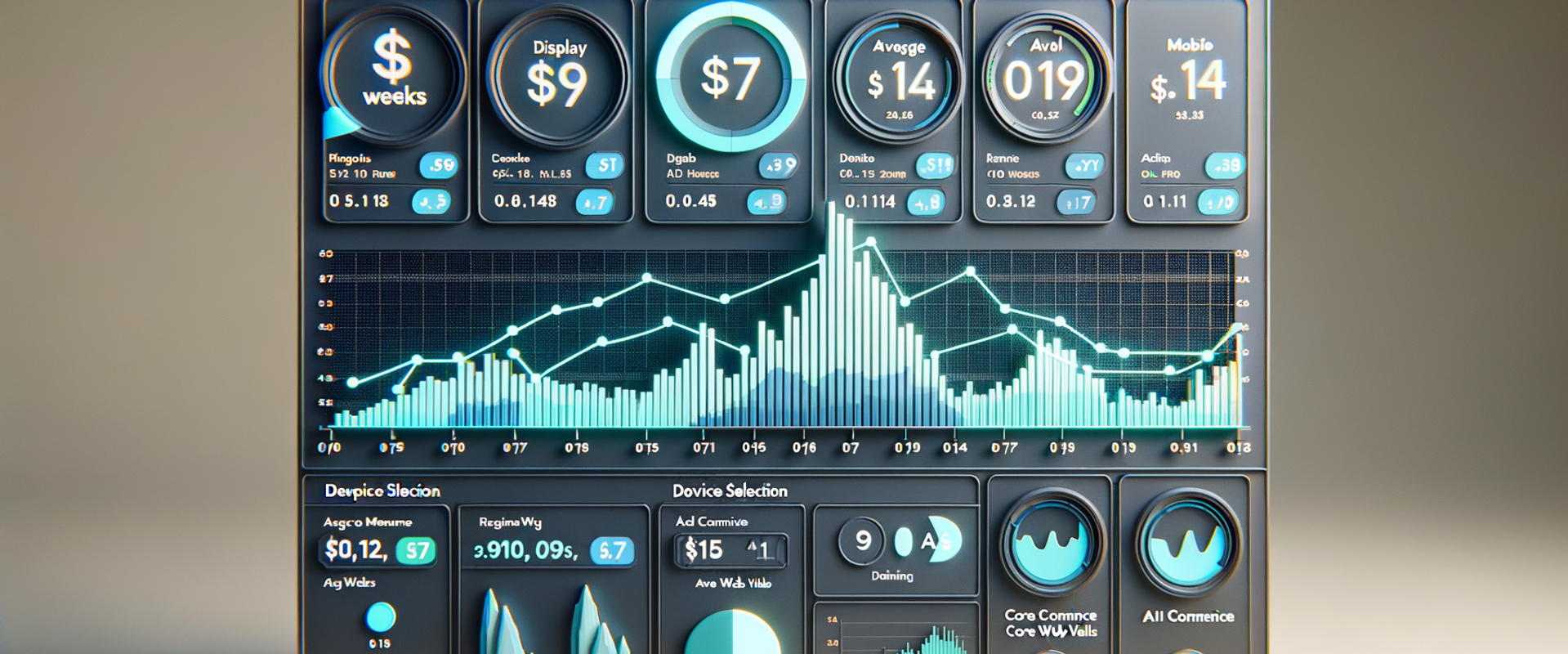Click the blue badge next to 0 5.1 18
Image resolution: width=1568 pixels, height=654 pixels.
431,202
